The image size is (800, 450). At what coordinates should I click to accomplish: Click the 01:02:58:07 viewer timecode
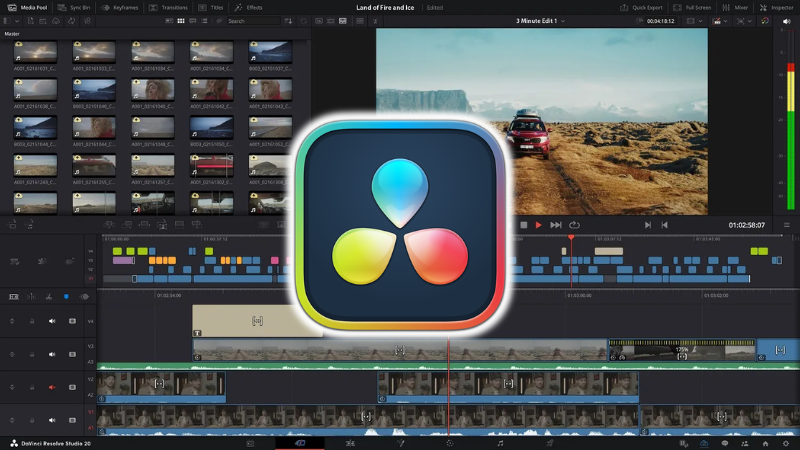pos(746,225)
